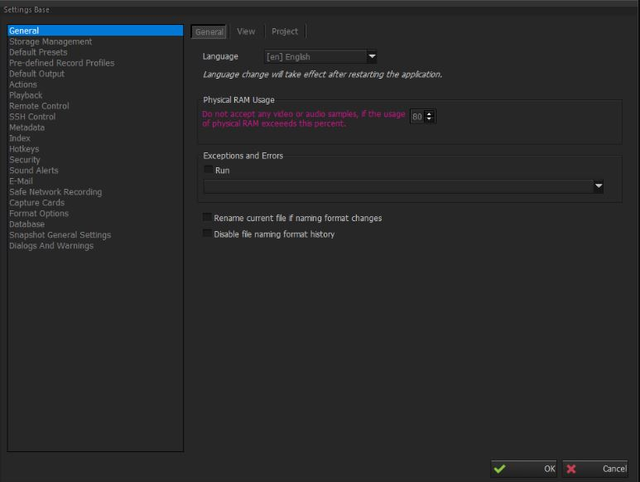Open the Language dropdown

[320, 57]
